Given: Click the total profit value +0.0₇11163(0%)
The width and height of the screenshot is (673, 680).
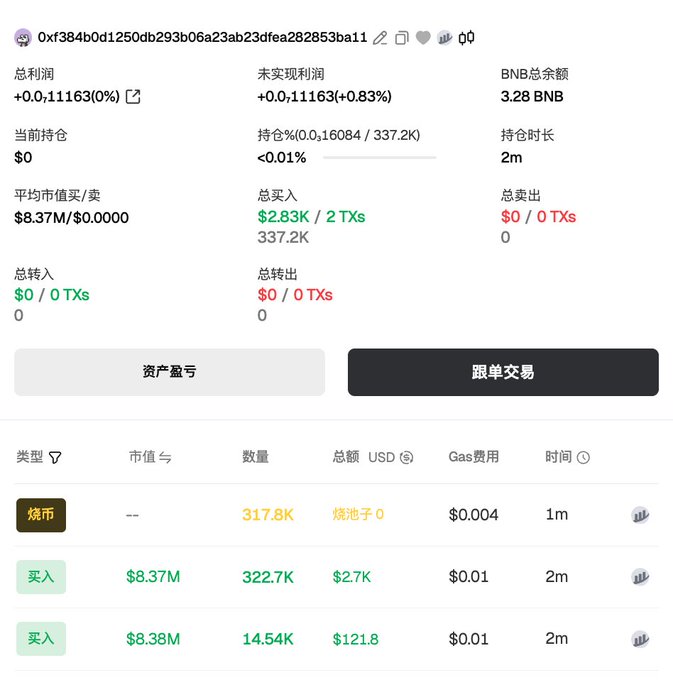Looking at the screenshot, I should pyautogui.click(x=67, y=96).
